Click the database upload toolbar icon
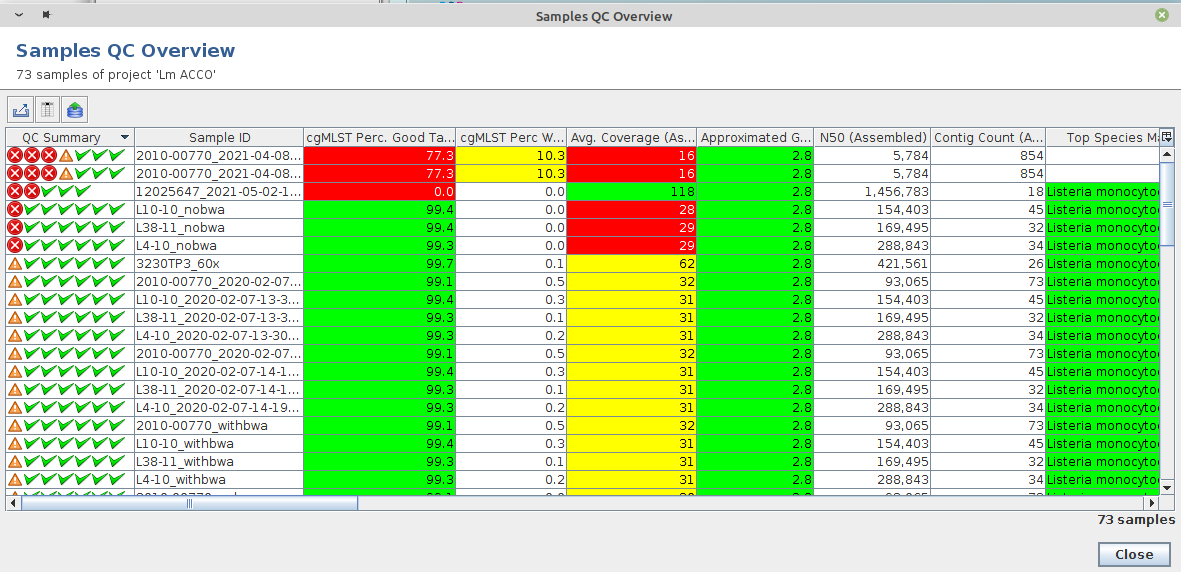The width and height of the screenshot is (1181, 572). 75,110
